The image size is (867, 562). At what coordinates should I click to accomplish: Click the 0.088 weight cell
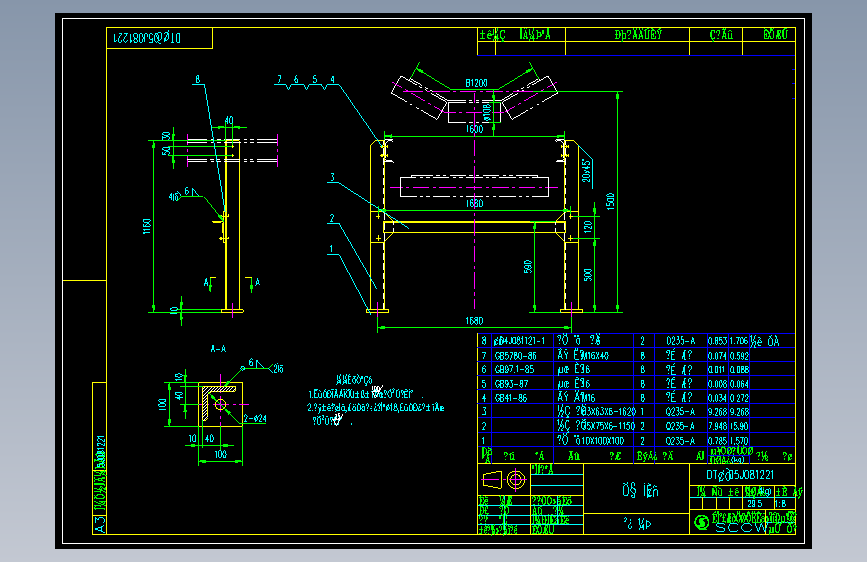click(739, 370)
